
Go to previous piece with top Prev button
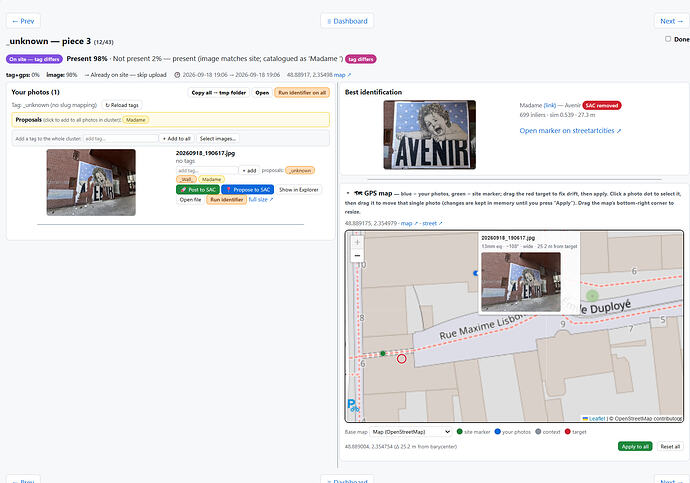(23, 21)
